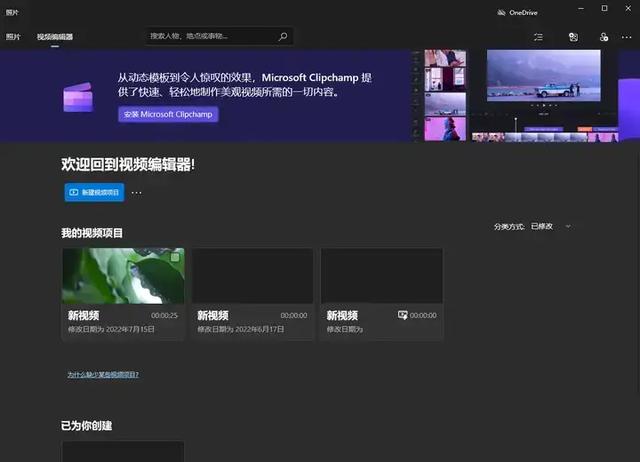Click the 我的视频项目 heading

(92, 233)
